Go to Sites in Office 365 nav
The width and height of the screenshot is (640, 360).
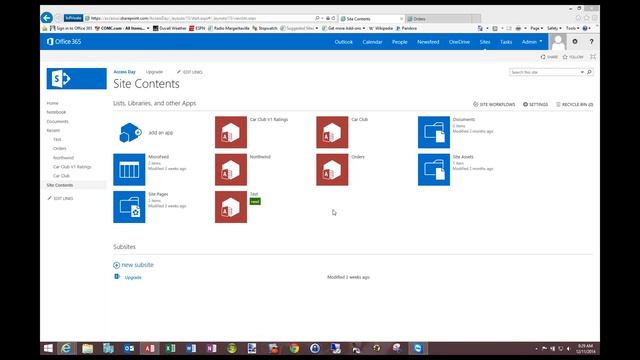pos(485,42)
